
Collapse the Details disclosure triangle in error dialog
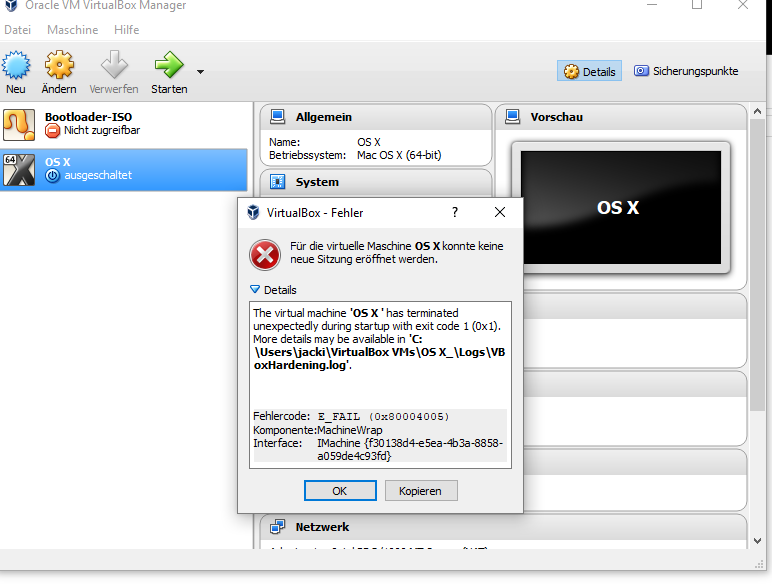255,289
